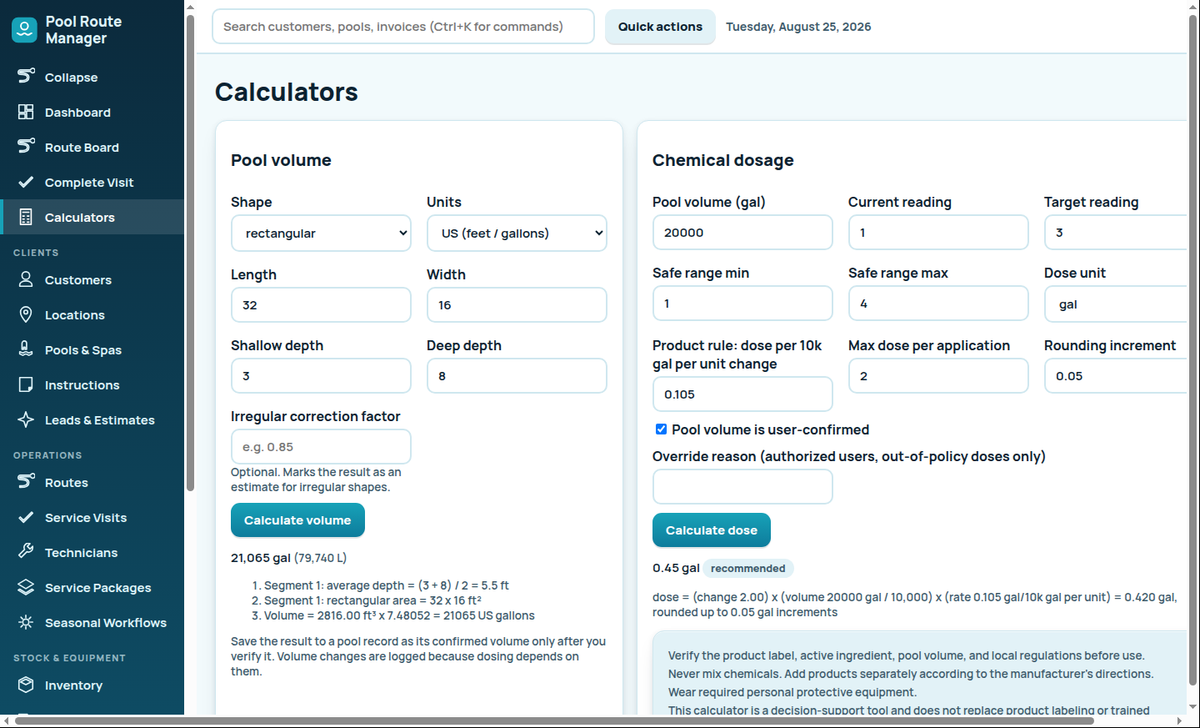Click the Complete Visit checkmark icon

click(26, 182)
